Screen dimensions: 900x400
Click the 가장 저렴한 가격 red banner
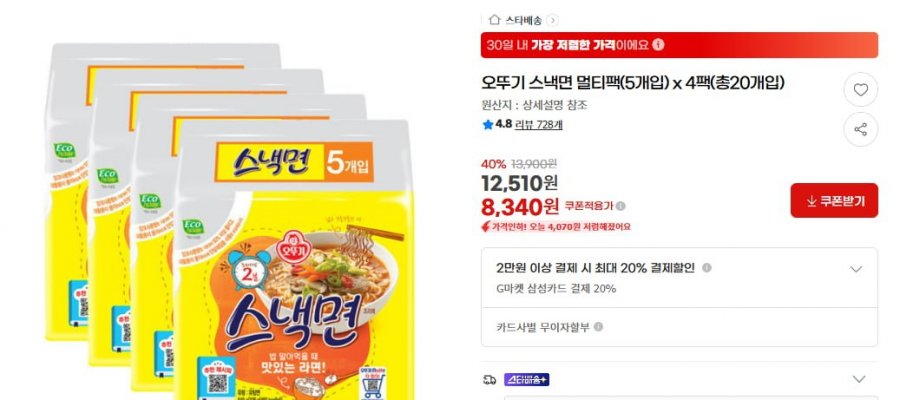coord(679,45)
